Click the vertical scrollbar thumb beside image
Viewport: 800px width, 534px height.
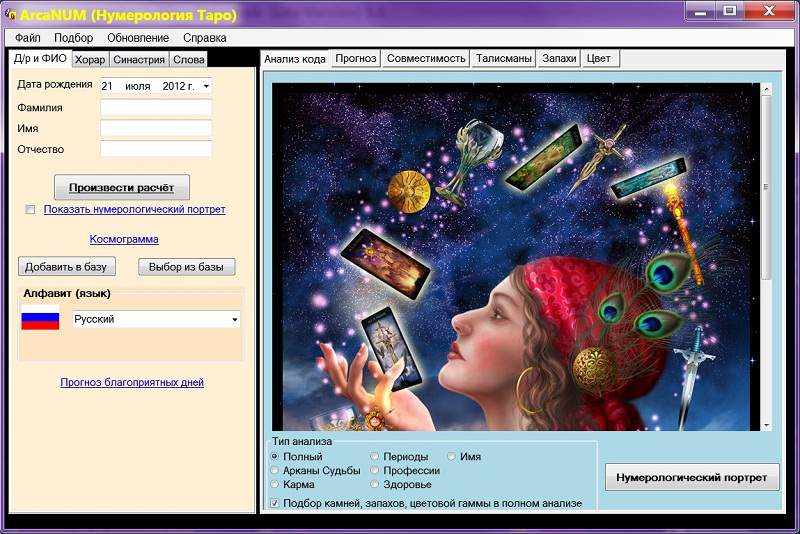(x=766, y=187)
